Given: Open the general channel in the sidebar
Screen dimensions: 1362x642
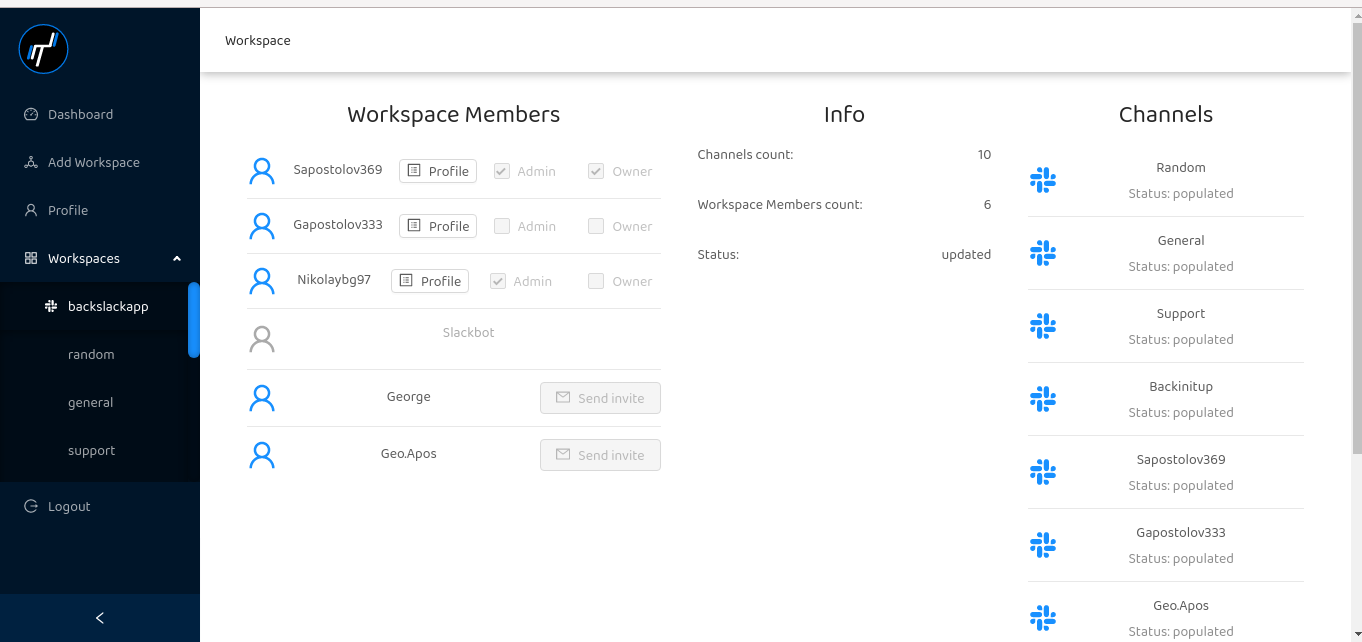Looking at the screenshot, I should pos(90,403).
